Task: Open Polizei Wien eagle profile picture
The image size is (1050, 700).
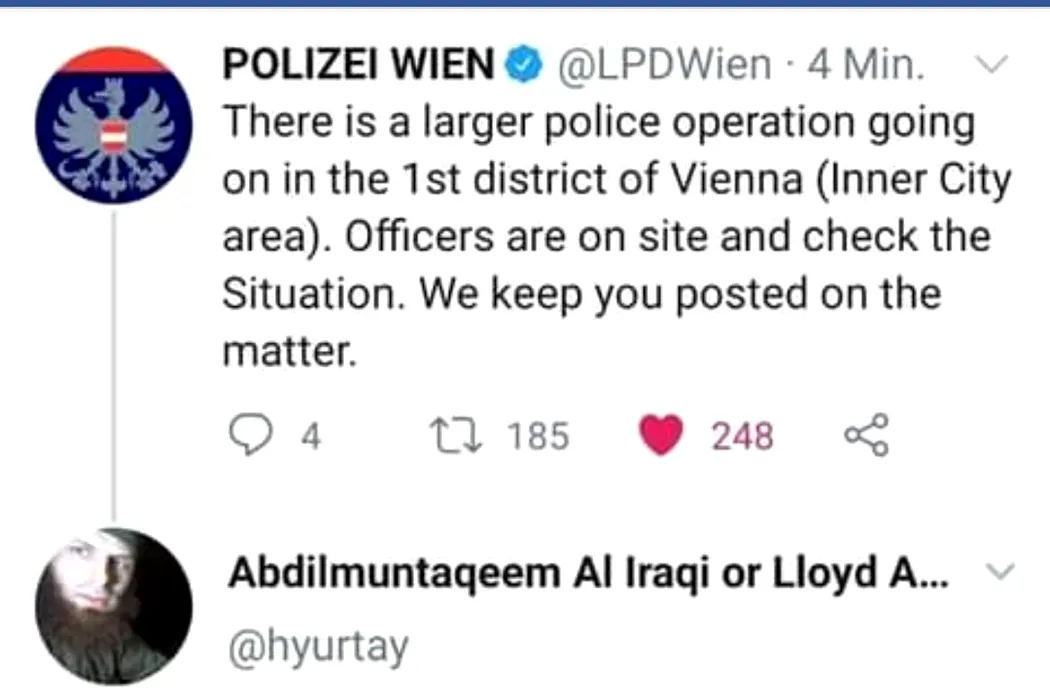Action: [114, 125]
